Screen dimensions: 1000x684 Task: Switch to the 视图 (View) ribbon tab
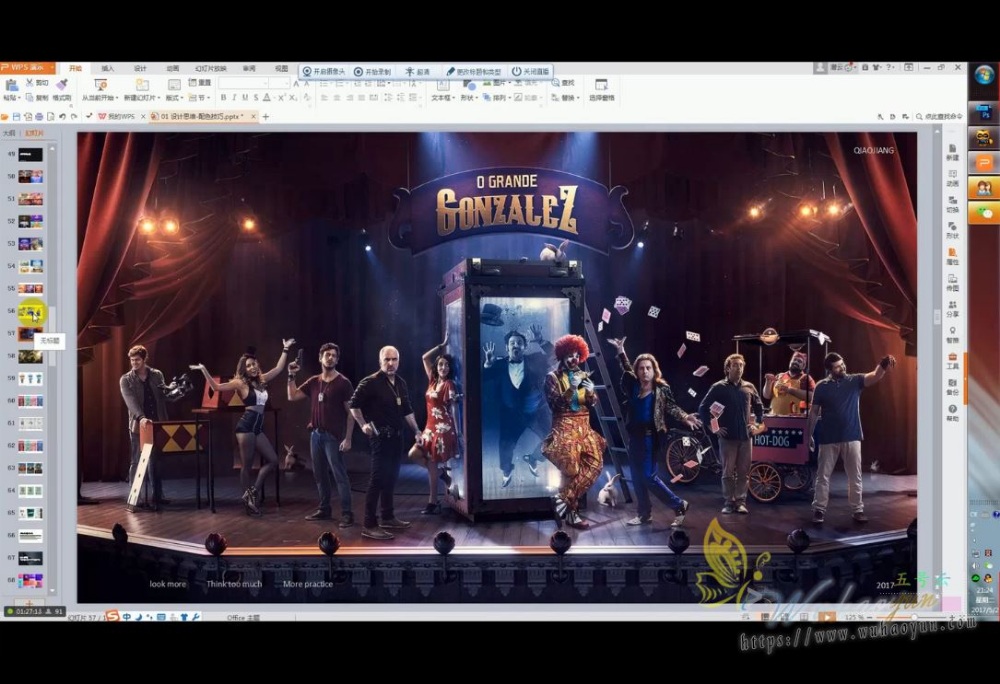click(281, 68)
